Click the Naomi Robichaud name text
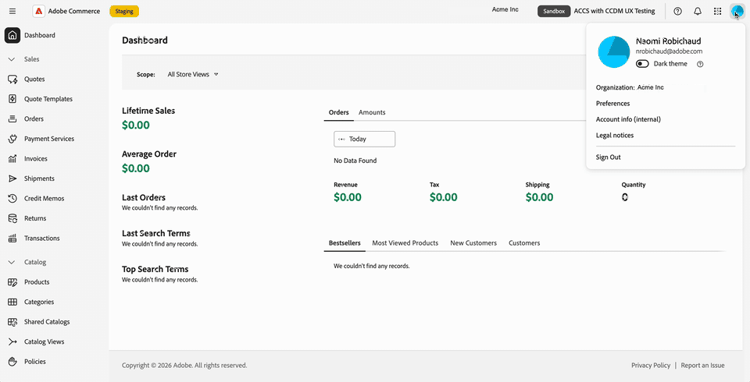The width and height of the screenshot is (750, 382). pos(668,41)
